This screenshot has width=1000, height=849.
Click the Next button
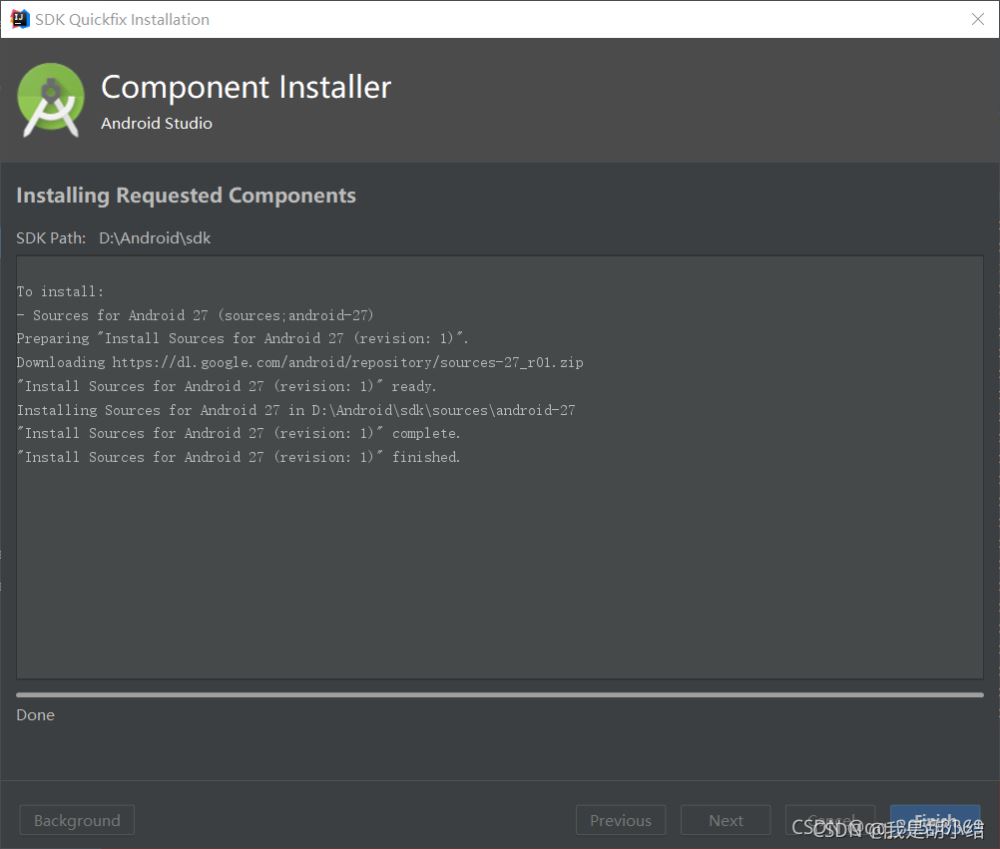tap(726, 820)
